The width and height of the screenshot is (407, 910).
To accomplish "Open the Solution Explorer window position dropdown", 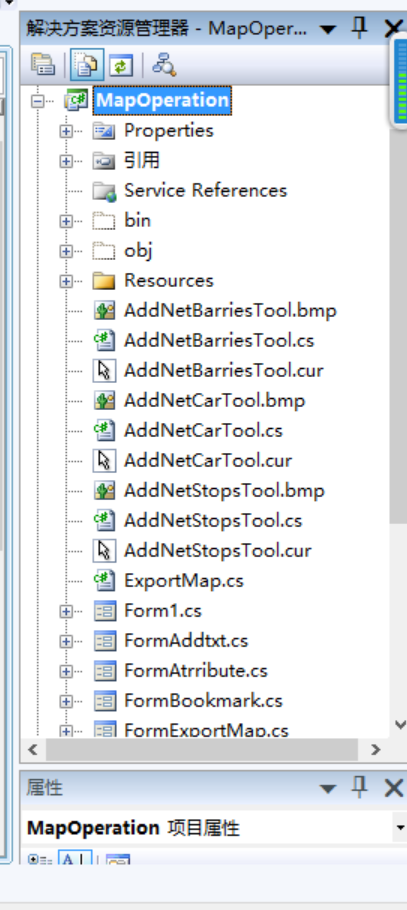I will pyautogui.click(x=328, y=29).
